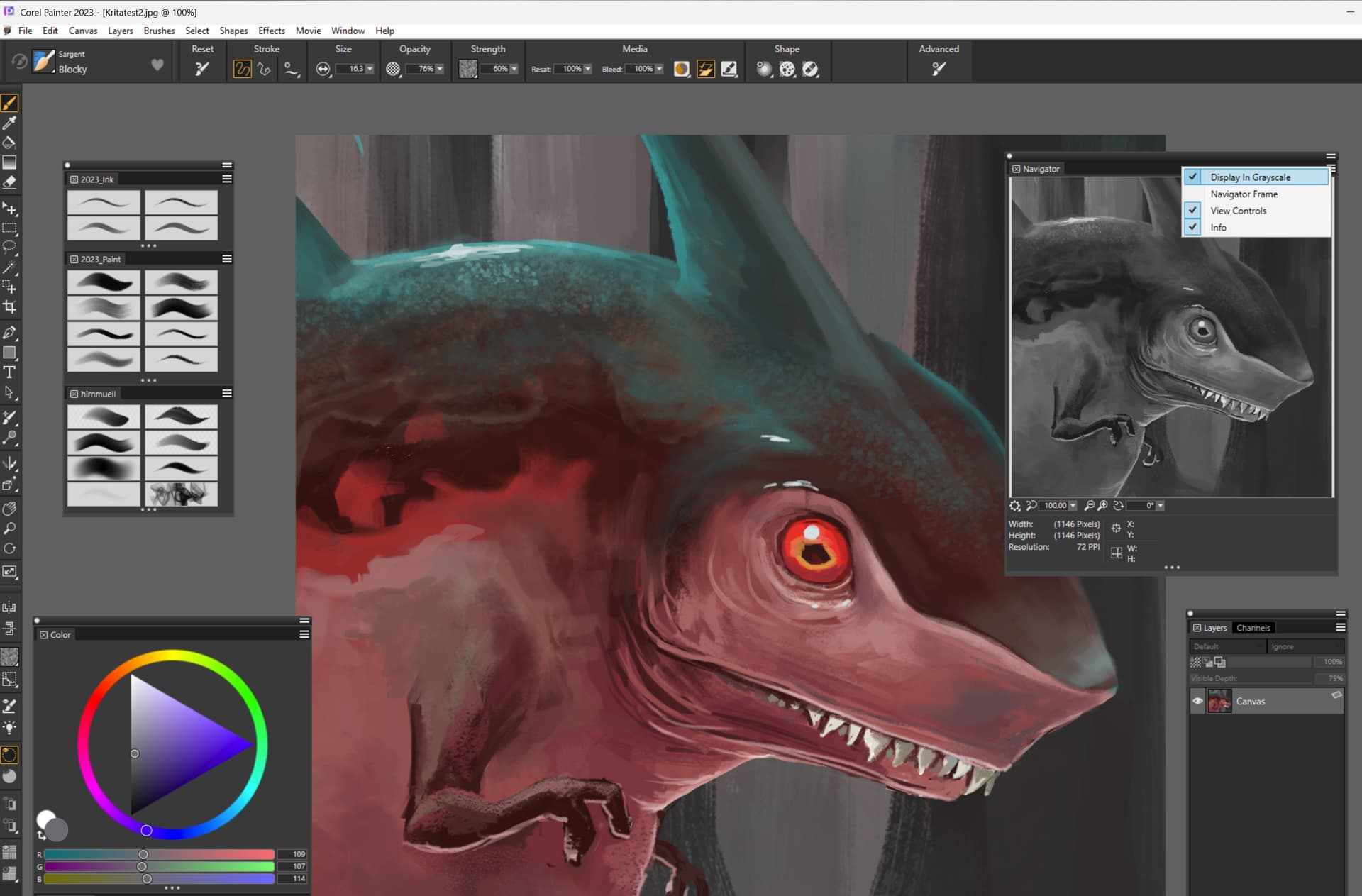Select the Rectangular Selection tool
Viewport: 1362px width, 896px height.
9,228
